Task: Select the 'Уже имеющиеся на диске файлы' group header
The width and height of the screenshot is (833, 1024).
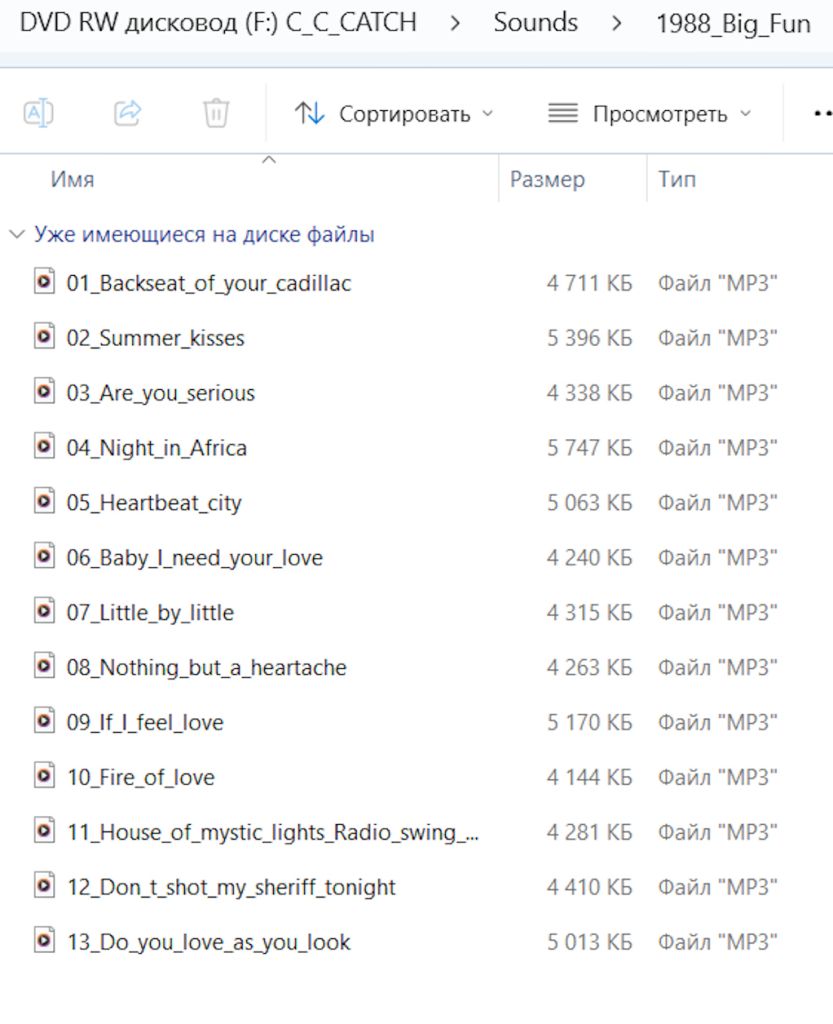Action: [x=204, y=234]
